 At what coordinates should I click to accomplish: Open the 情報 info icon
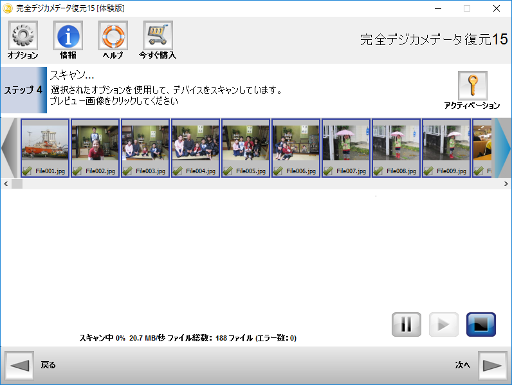tap(68, 36)
